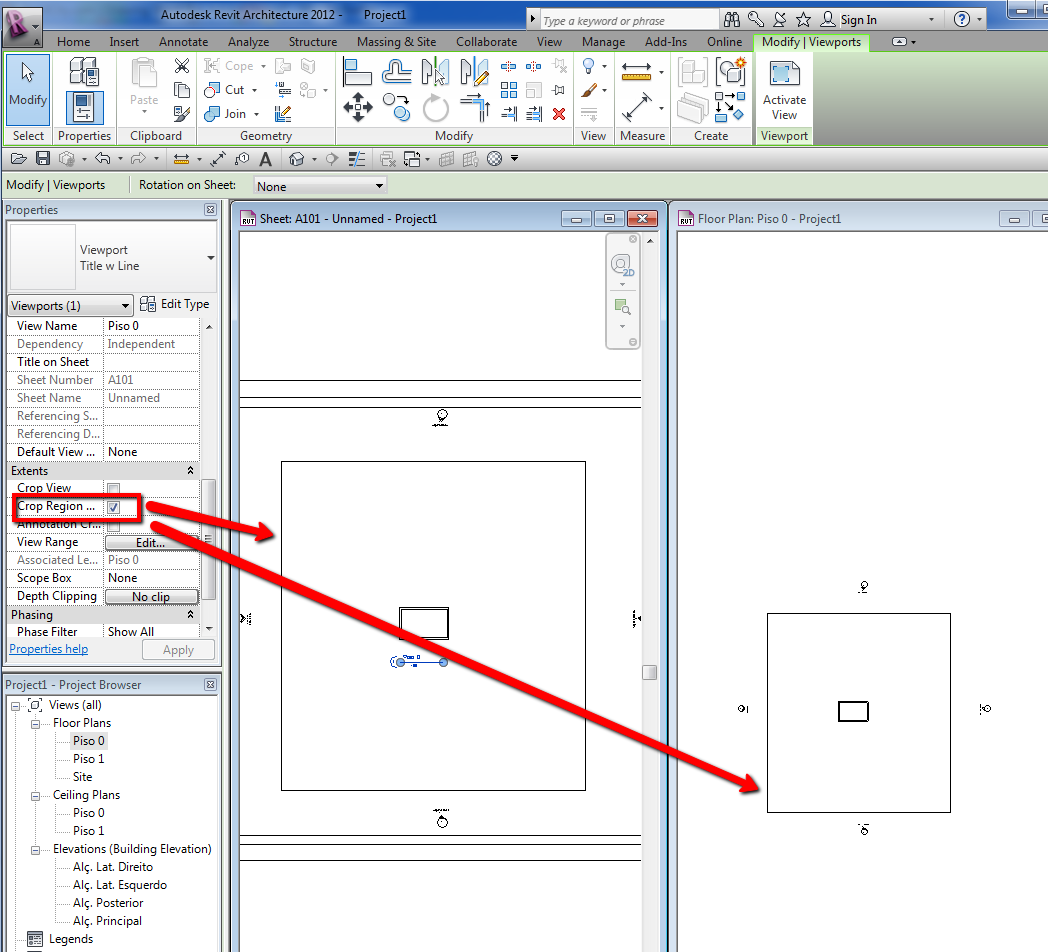The height and width of the screenshot is (952, 1048).
Task: Click the Pin tool
Action: pos(559,90)
